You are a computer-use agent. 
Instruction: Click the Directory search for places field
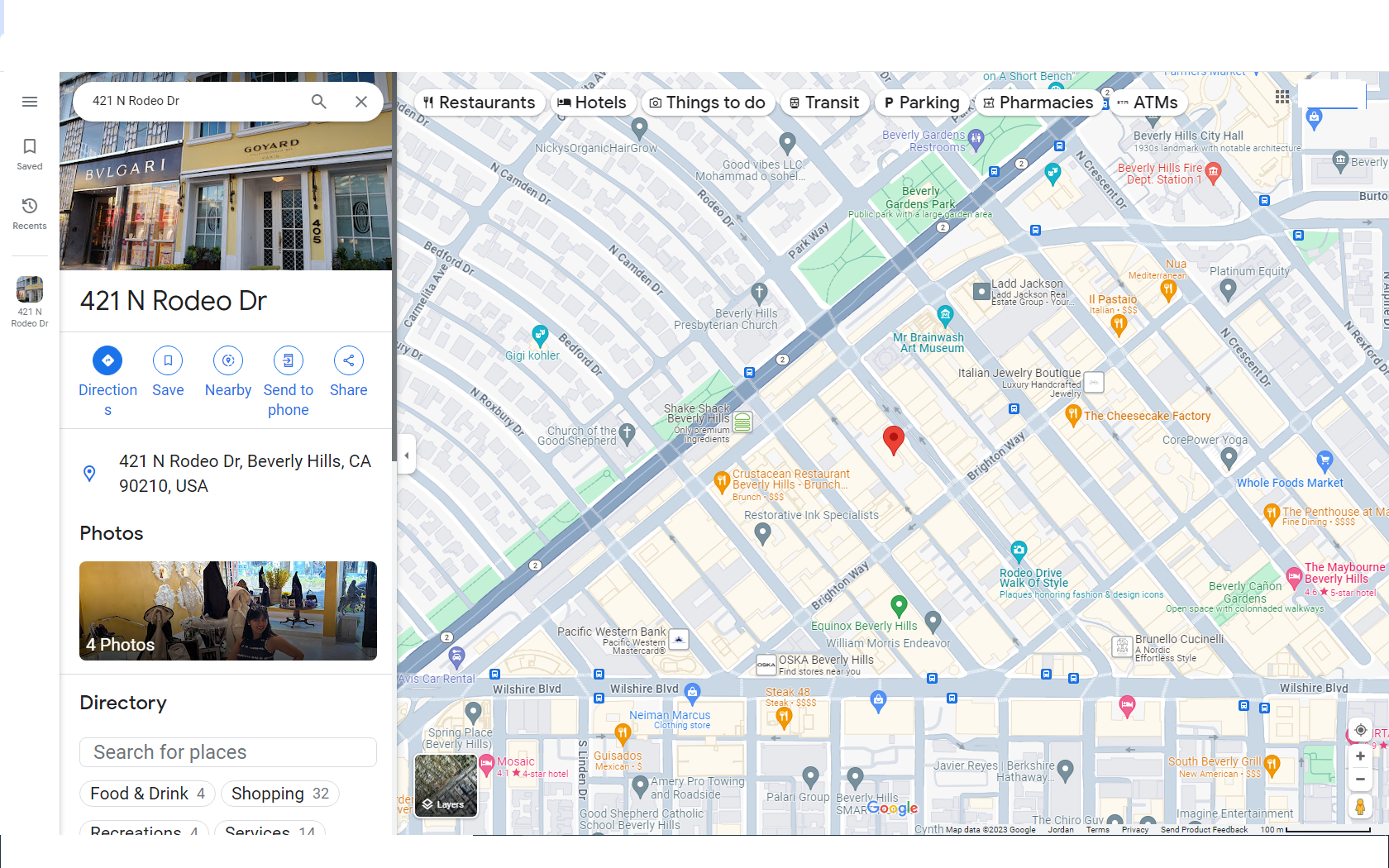point(228,752)
